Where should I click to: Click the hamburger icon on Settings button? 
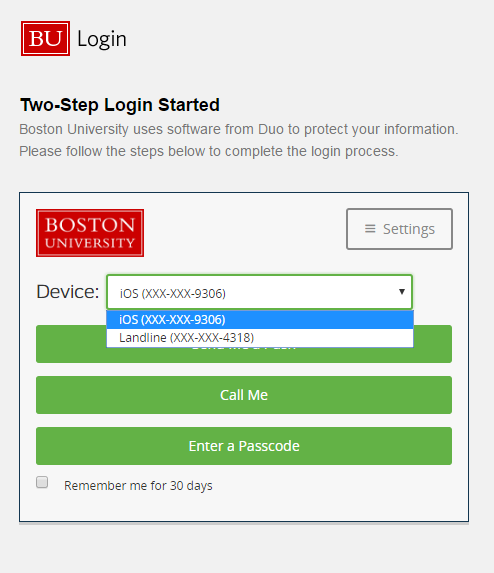pos(370,229)
